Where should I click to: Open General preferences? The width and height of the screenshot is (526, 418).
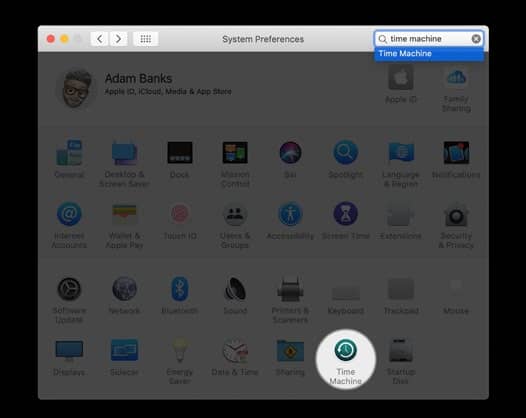[69, 158]
